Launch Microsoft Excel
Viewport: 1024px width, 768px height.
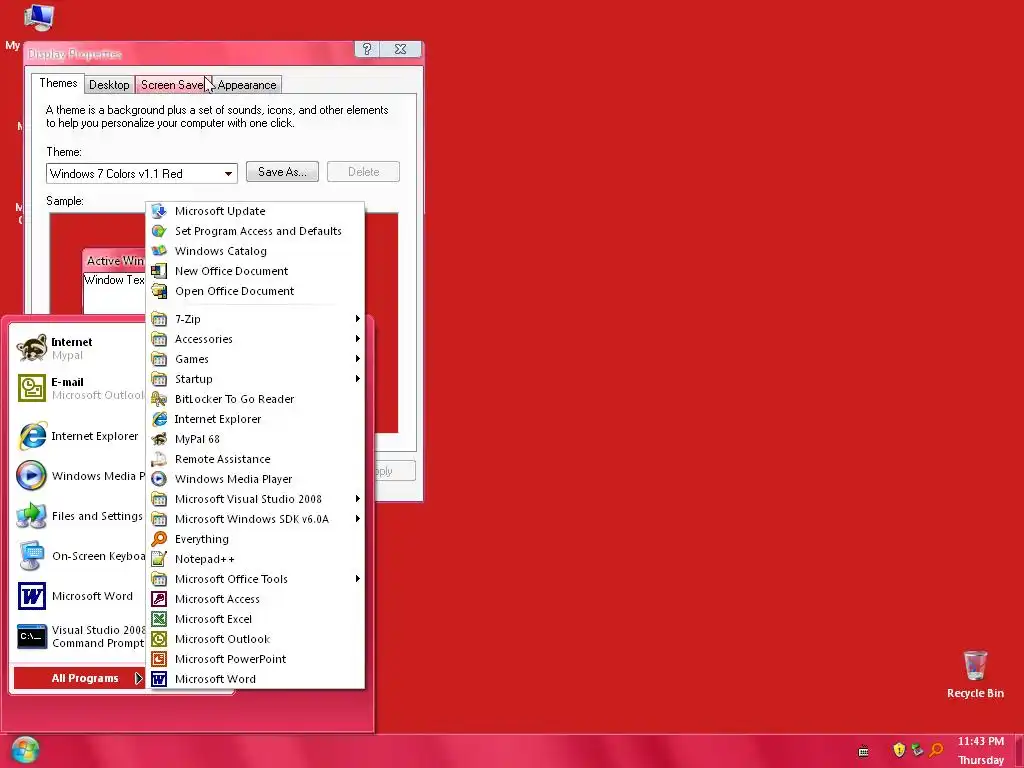pyautogui.click(x=255, y=619)
